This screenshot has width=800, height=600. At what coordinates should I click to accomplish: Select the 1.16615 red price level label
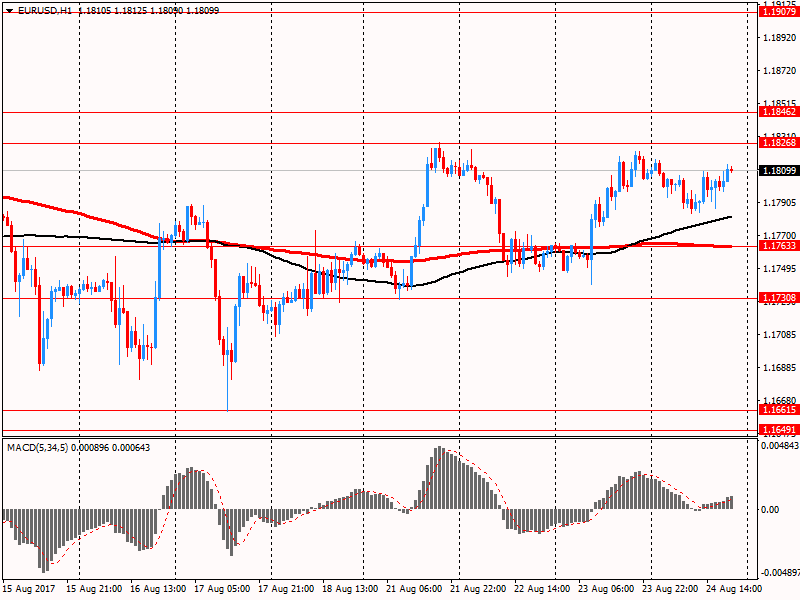pyautogui.click(x=779, y=410)
